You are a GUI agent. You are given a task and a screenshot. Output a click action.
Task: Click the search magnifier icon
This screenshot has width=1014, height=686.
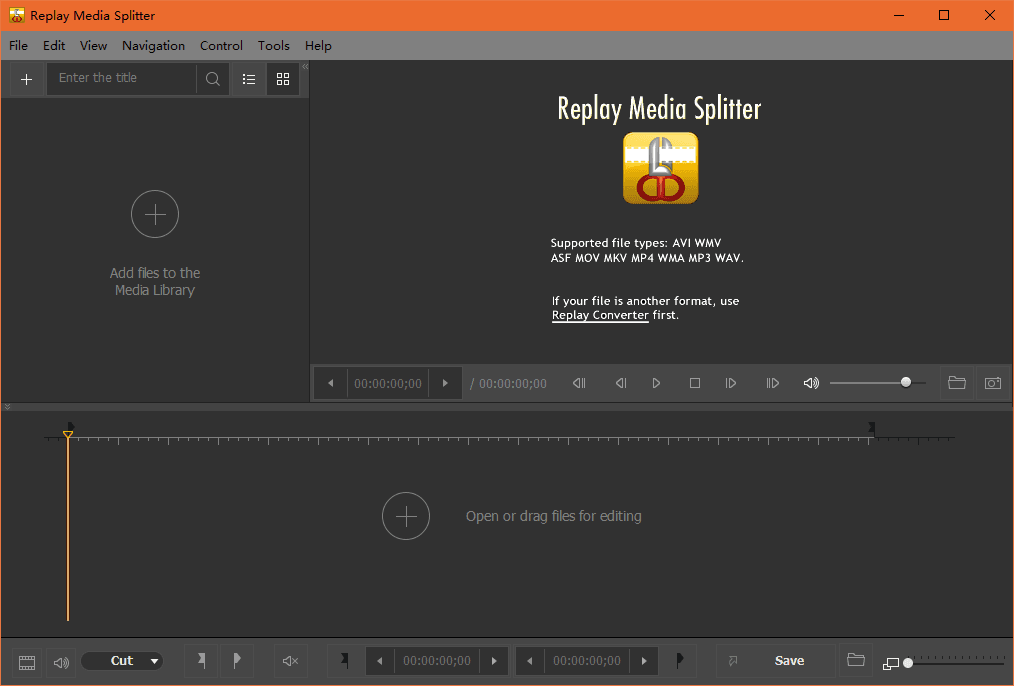(213, 79)
